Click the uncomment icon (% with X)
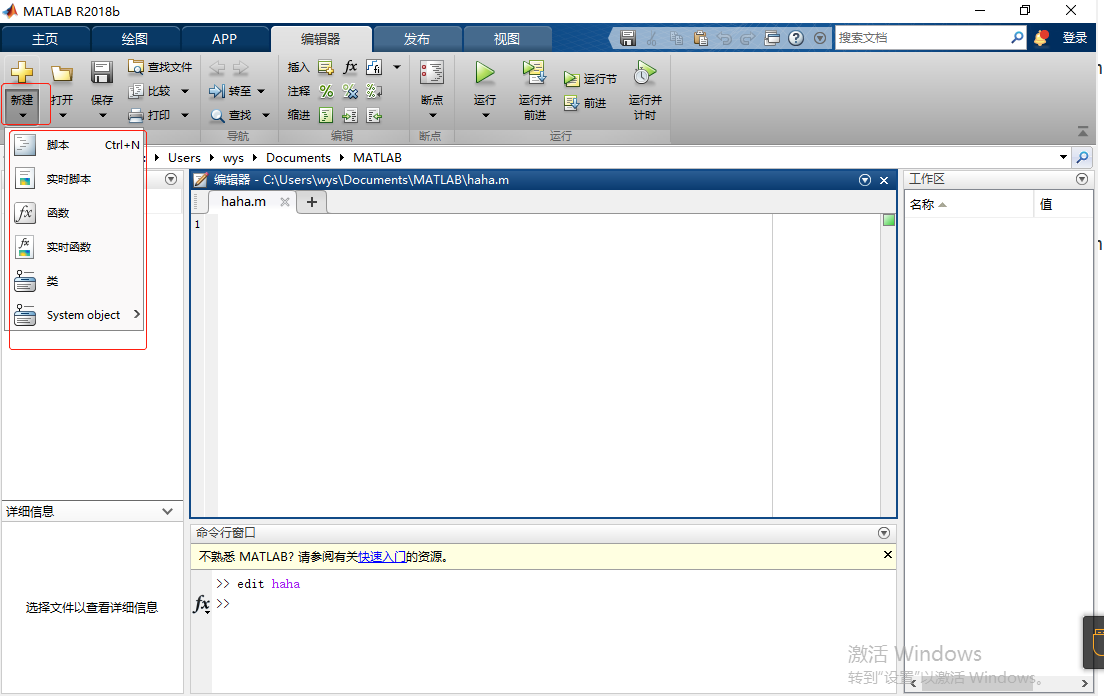 click(x=350, y=91)
